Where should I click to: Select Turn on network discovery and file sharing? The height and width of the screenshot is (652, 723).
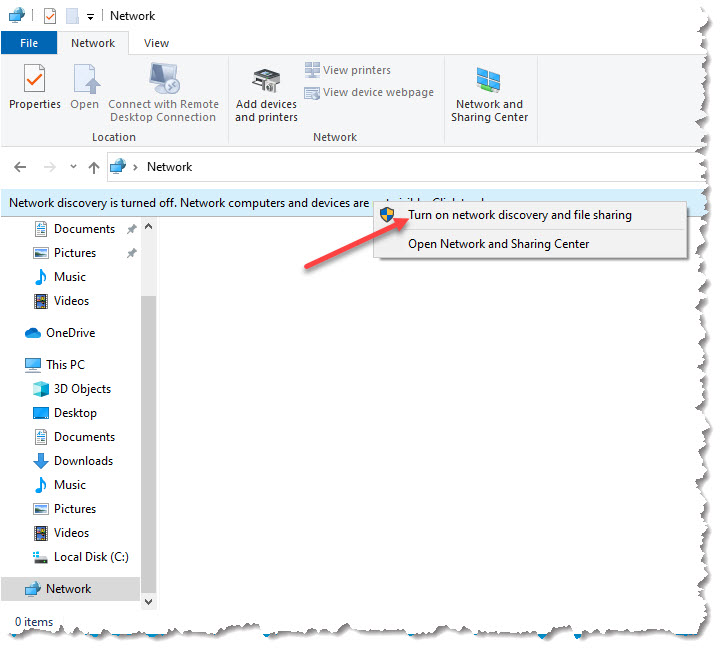click(x=519, y=215)
